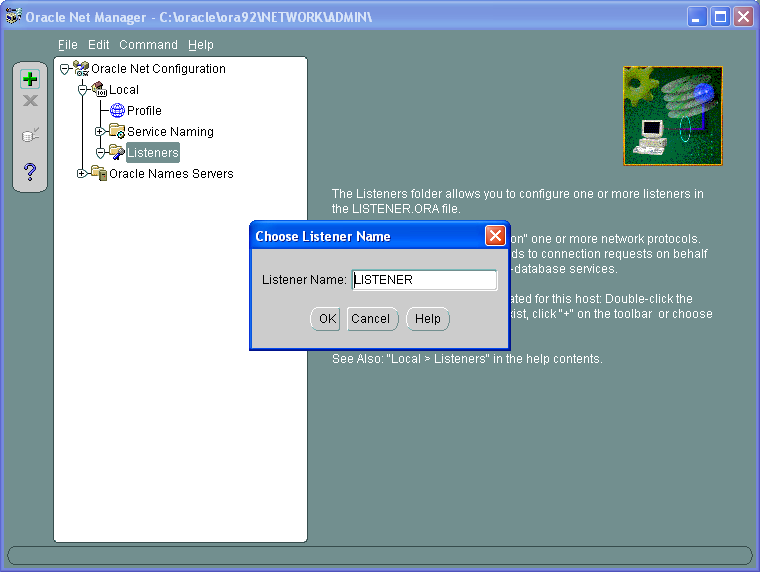The width and height of the screenshot is (760, 572).
Task: Select the Profile tree item
Action: click(144, 111)
